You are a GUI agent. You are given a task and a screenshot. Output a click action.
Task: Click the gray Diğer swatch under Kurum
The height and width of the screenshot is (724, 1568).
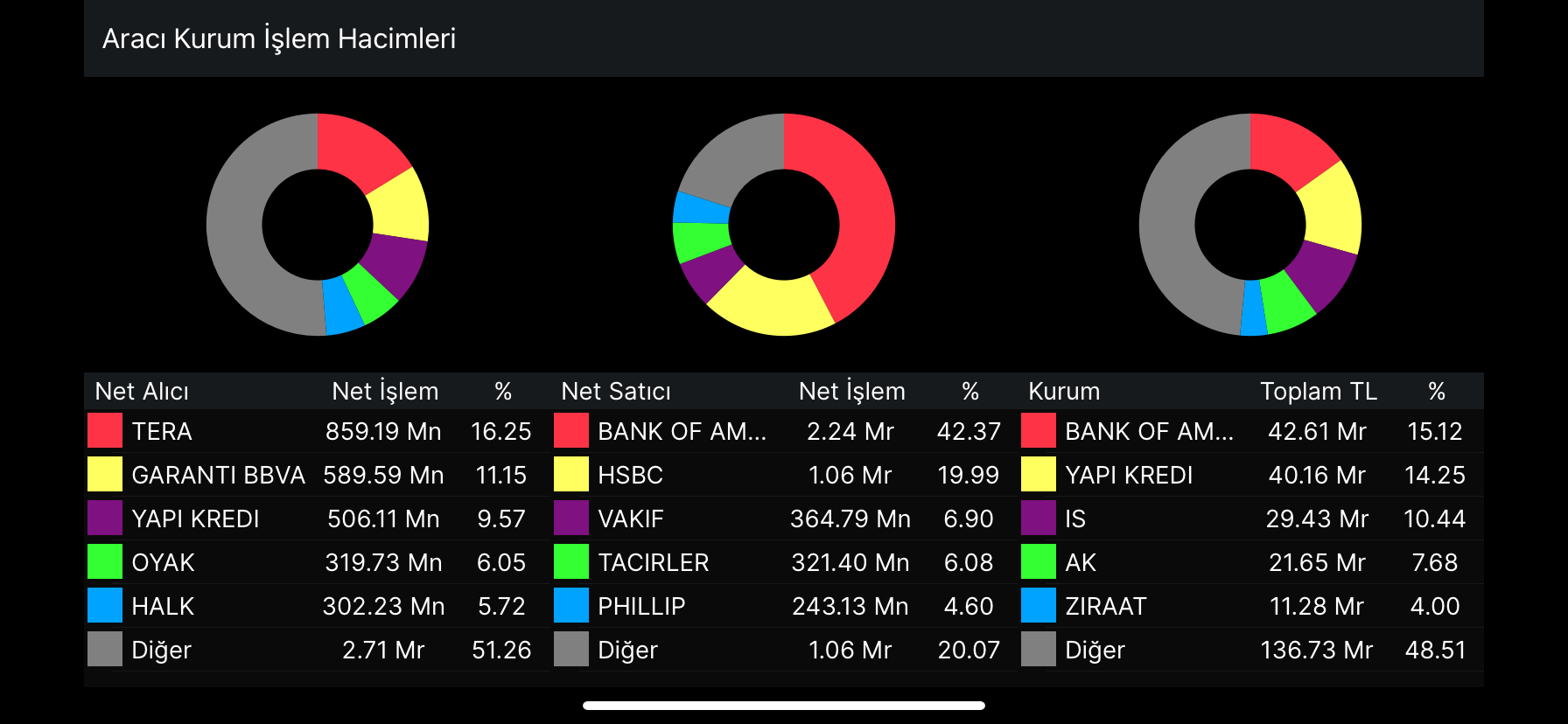tap(1039, 650)
